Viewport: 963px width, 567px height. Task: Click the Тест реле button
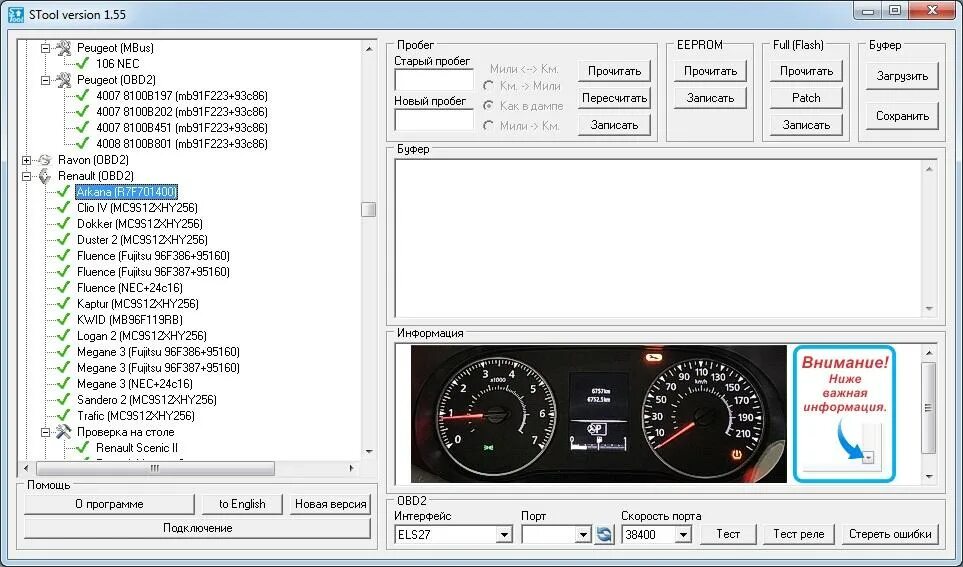pyautogui.click(x=798, y=534)
